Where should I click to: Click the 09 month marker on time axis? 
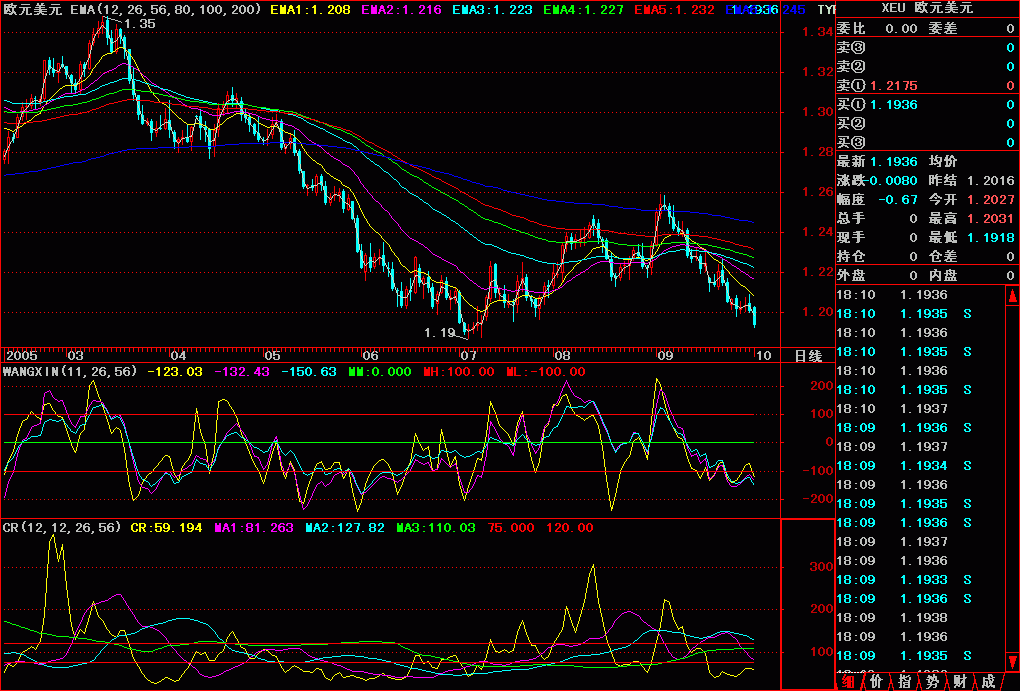665,355
